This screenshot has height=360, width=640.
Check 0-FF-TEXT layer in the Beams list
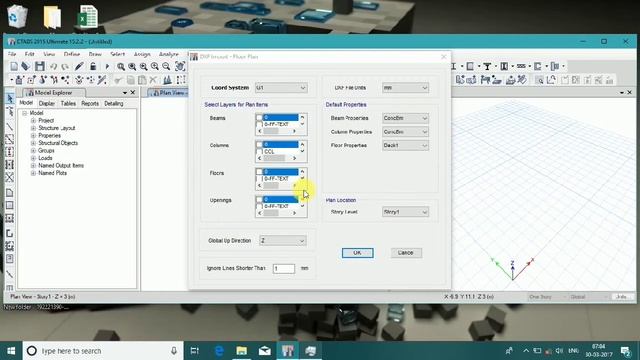(259, 124)
